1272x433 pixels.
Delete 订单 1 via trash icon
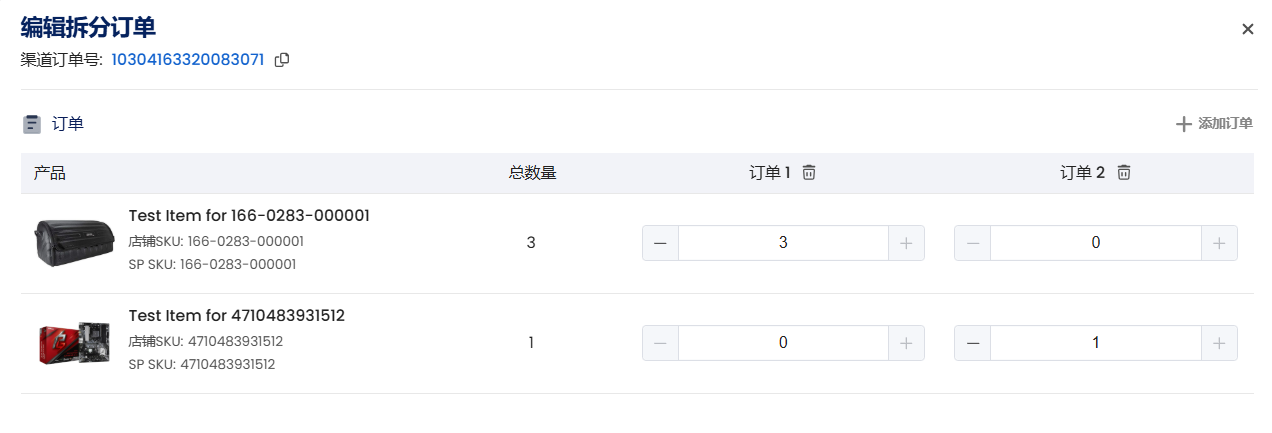tap(809, 173)
